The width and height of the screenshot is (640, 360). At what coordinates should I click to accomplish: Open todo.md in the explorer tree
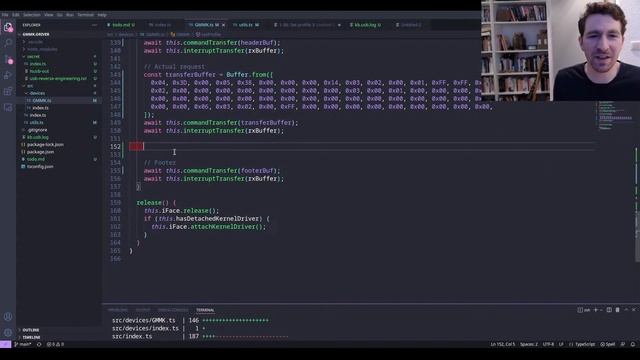pyautogui.click(x=36, y=159)
